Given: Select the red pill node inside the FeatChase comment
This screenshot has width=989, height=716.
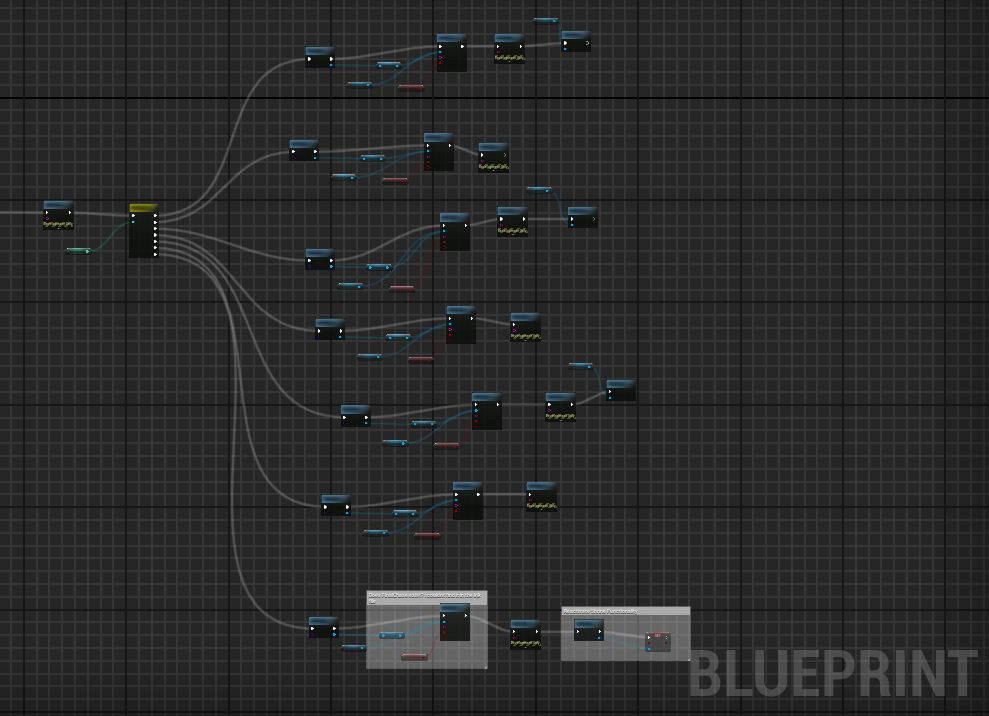Looking at the screenshot, I should click(x=414, y=657).
